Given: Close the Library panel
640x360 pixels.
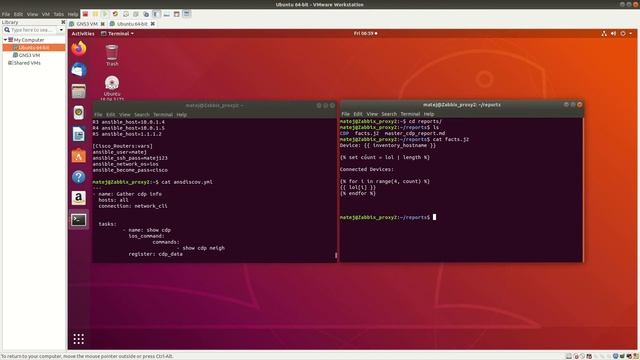Looking at the screenshot, I should click(x=63, y=22).
